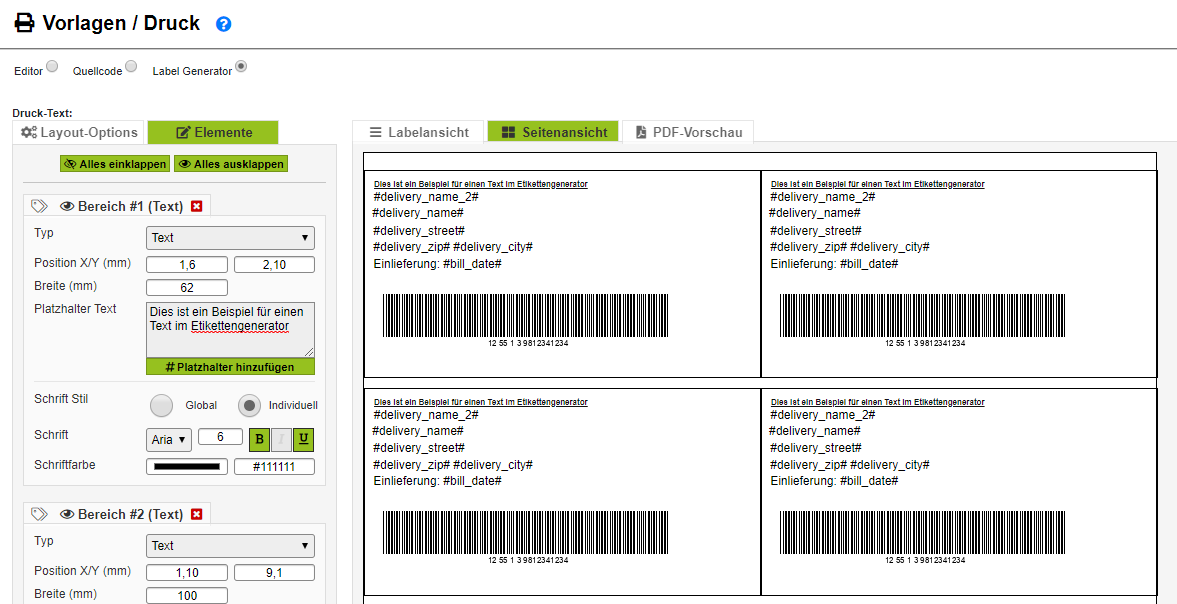Toggle visibility eye of Bereich #2
This screenshot has width=1177, height=604.
point(67,514)
